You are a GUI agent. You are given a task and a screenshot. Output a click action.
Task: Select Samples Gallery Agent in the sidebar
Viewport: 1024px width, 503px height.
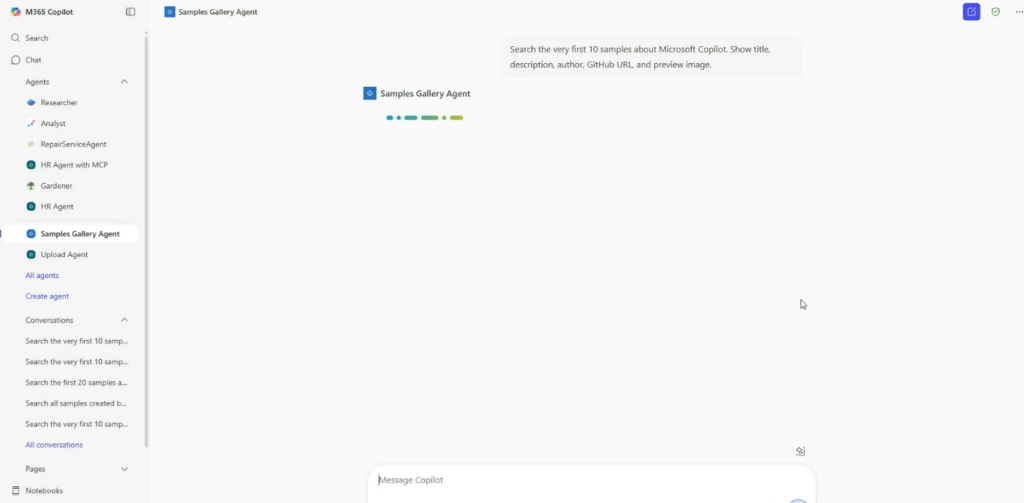pyautogui.click(x=70, y=234)
